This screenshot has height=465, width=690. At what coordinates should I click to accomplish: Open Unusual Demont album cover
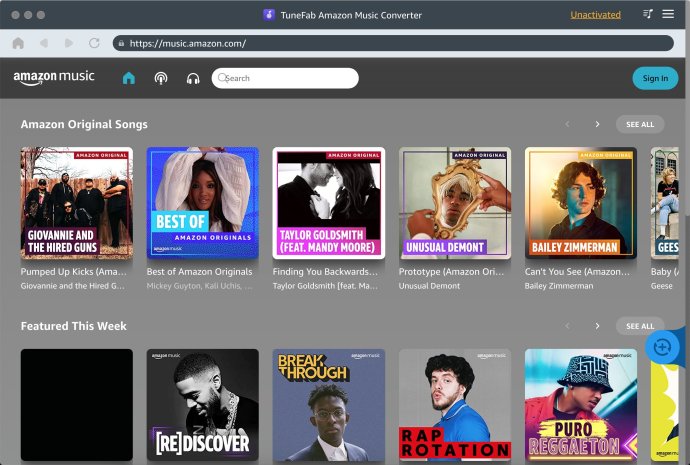(455, 203)
